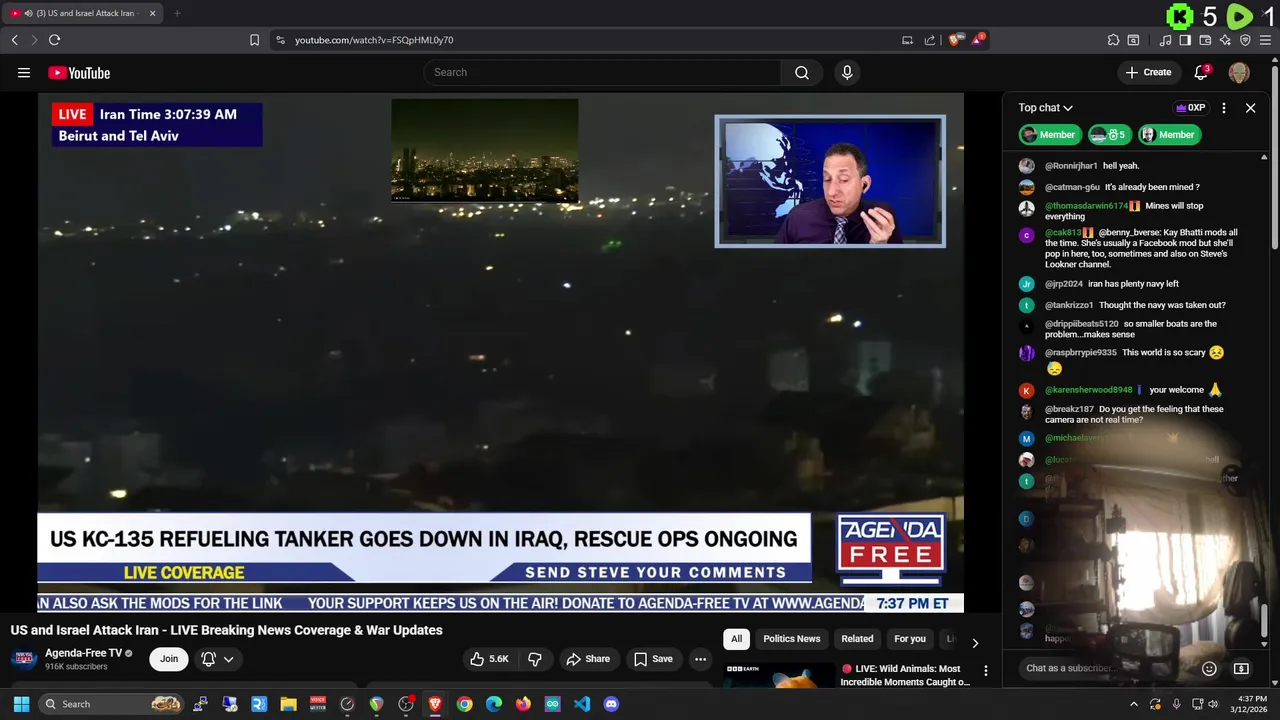
Task: Open the YouTube hamburger guide menu
Action: click(x=24, y=72)
